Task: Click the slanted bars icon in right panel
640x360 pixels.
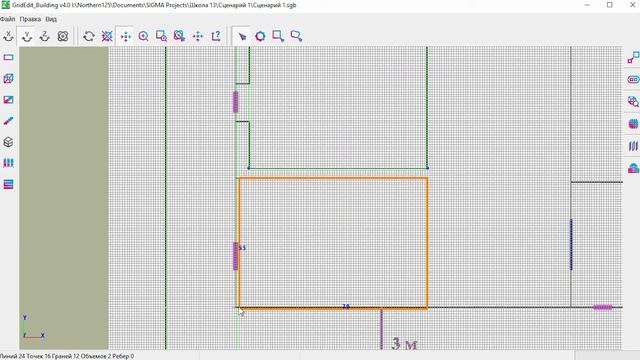Action: tap(633, 146)
